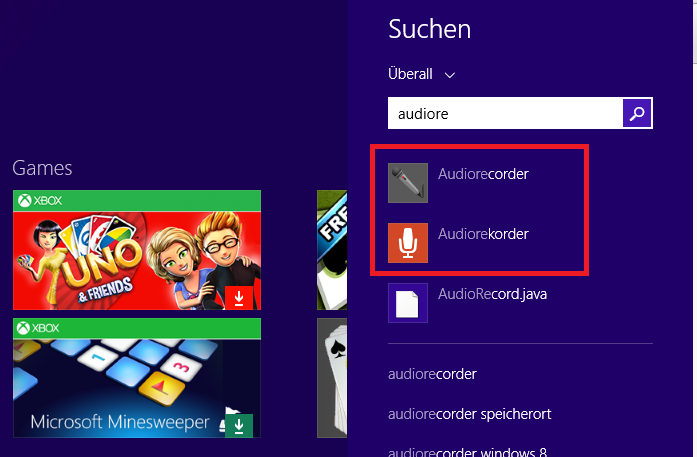Select the Audiorecorder search result label
This screenshot has height=457, width=697.
483,174
